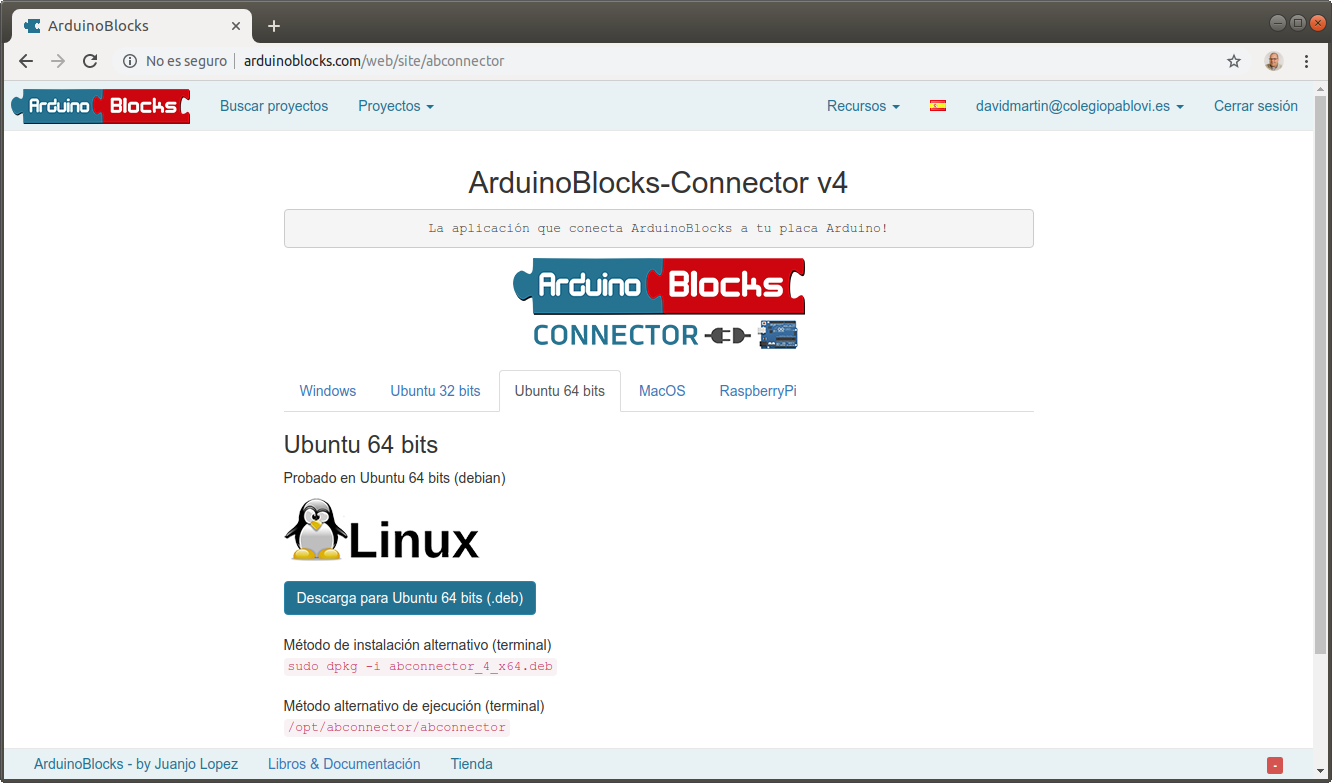
Task: Open the Libros & Documentación link
Action: 343,763
